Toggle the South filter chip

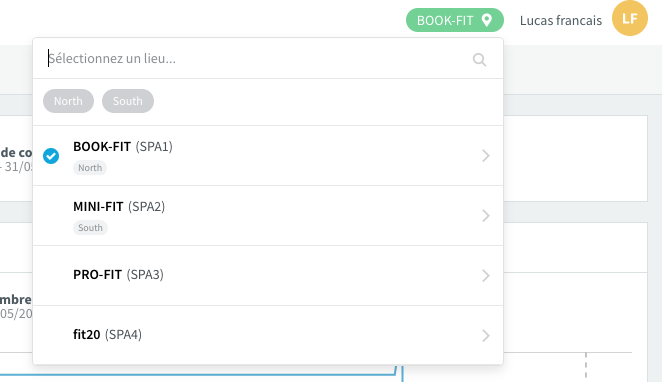[x=128, y=101]
